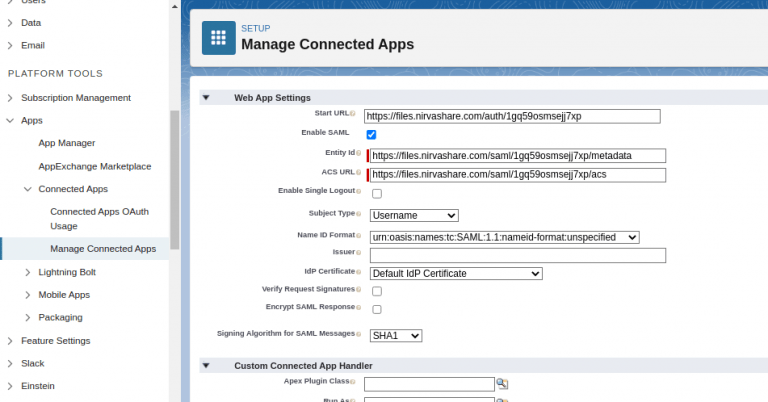768x402 pixels.
Task: Click the SETUP breadcrumb link
Action: (255, 28)
